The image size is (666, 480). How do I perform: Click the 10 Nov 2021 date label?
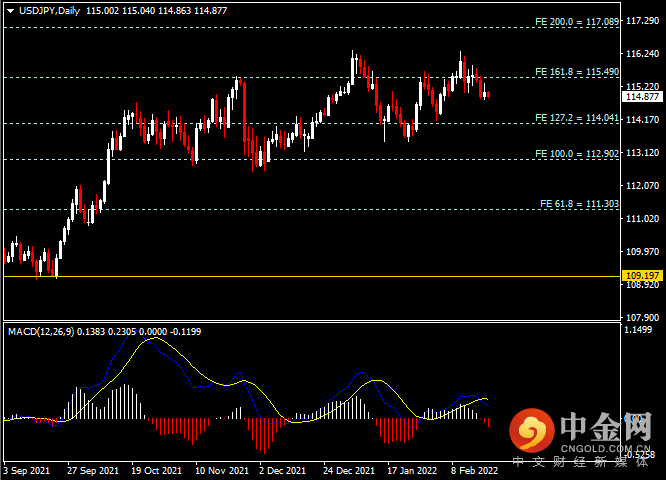222,471
